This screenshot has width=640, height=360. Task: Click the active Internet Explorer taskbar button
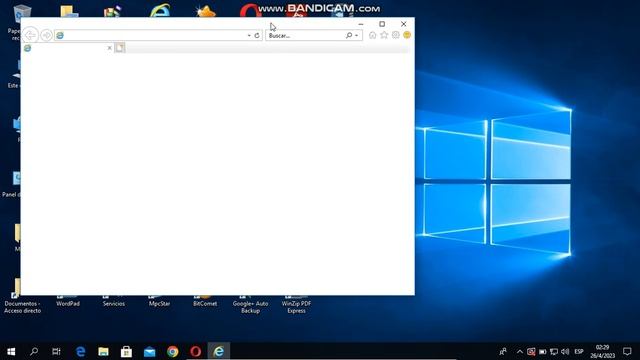click(219, 351)
